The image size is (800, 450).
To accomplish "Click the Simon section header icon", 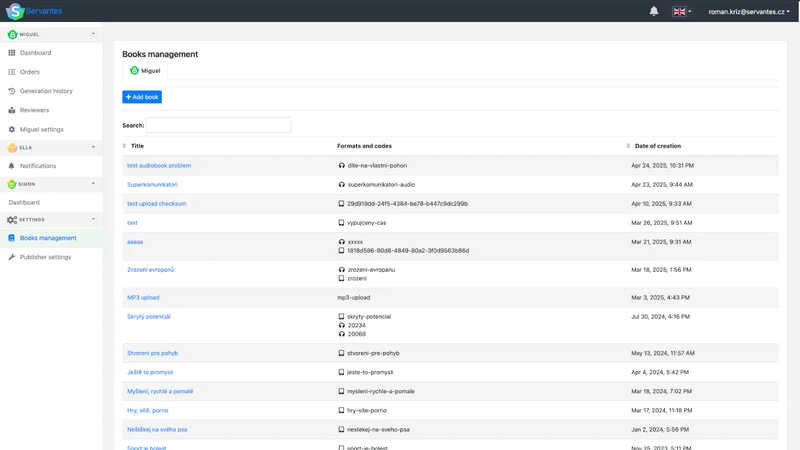I will click(x=12, y=184).
